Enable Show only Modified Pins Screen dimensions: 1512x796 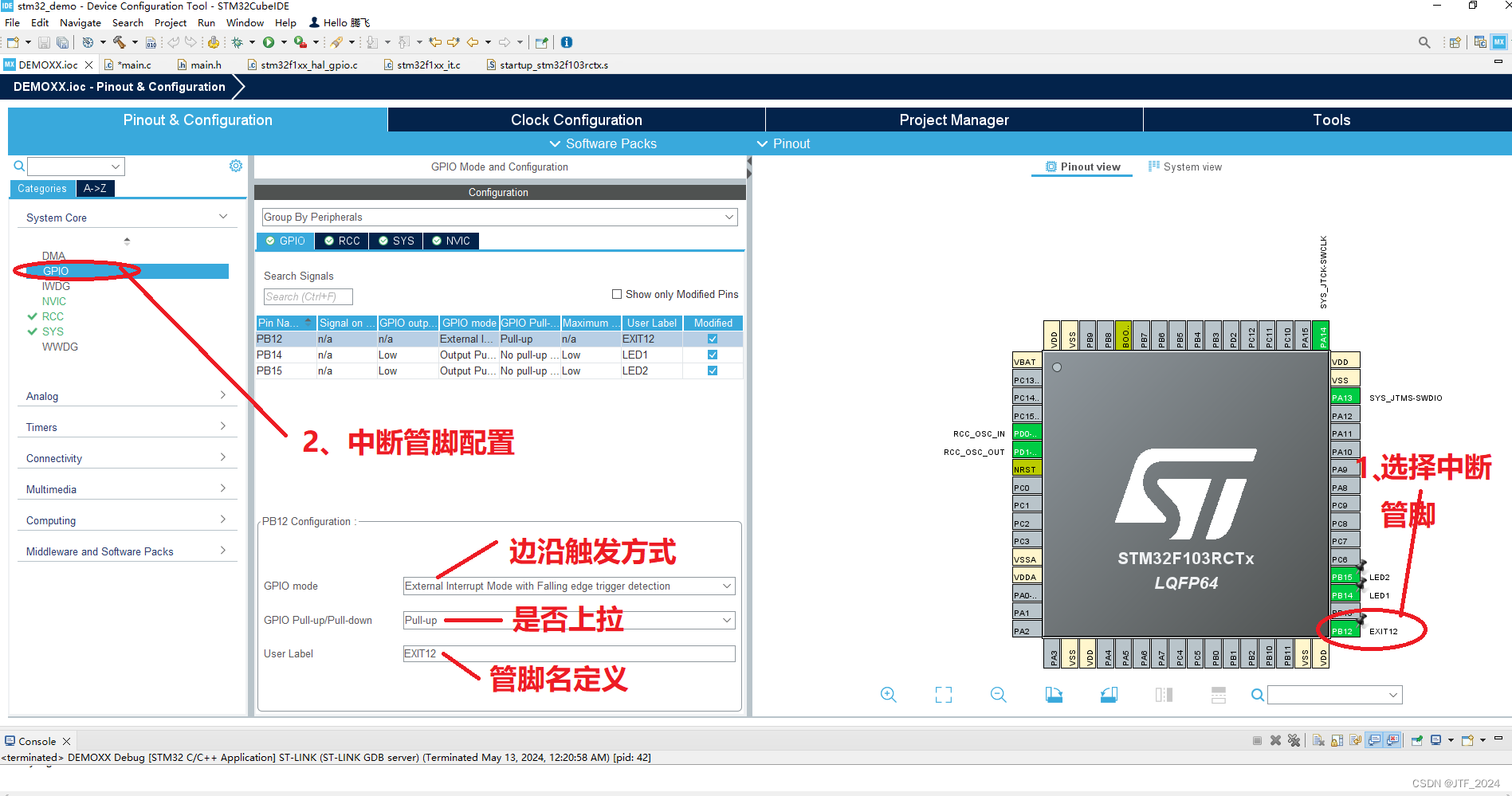click(616, 294)
